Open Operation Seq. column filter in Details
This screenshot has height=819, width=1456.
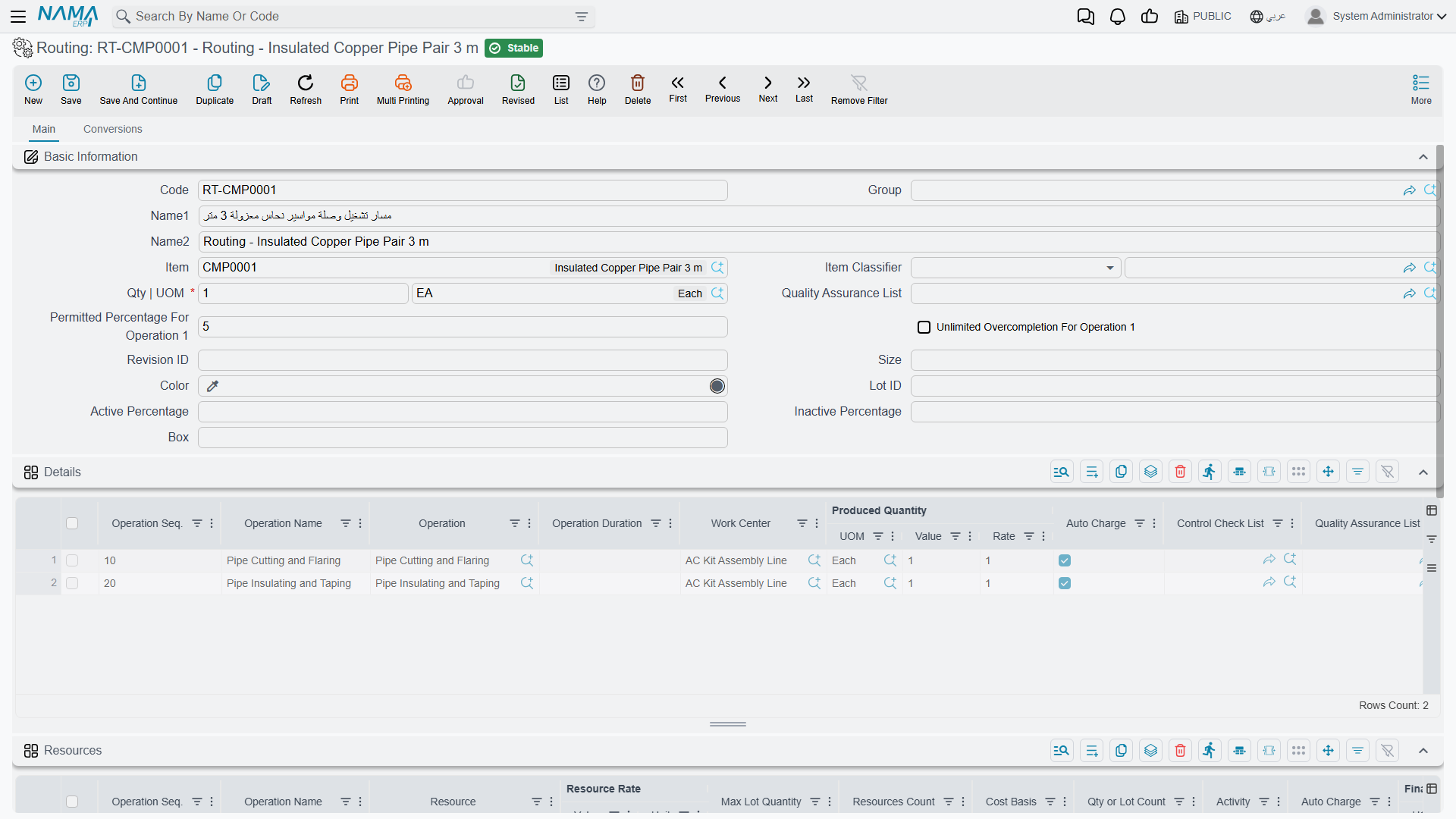tap(197, 523)
